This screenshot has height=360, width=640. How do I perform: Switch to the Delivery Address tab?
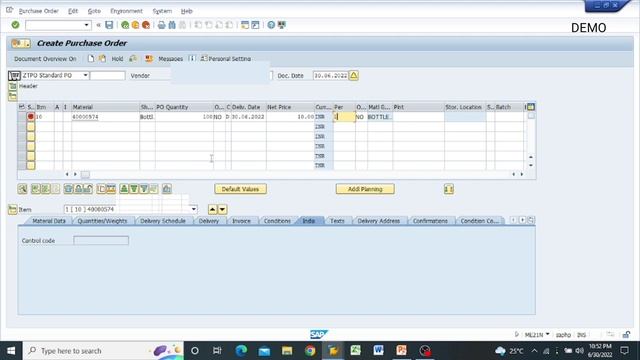pos(379,221)
